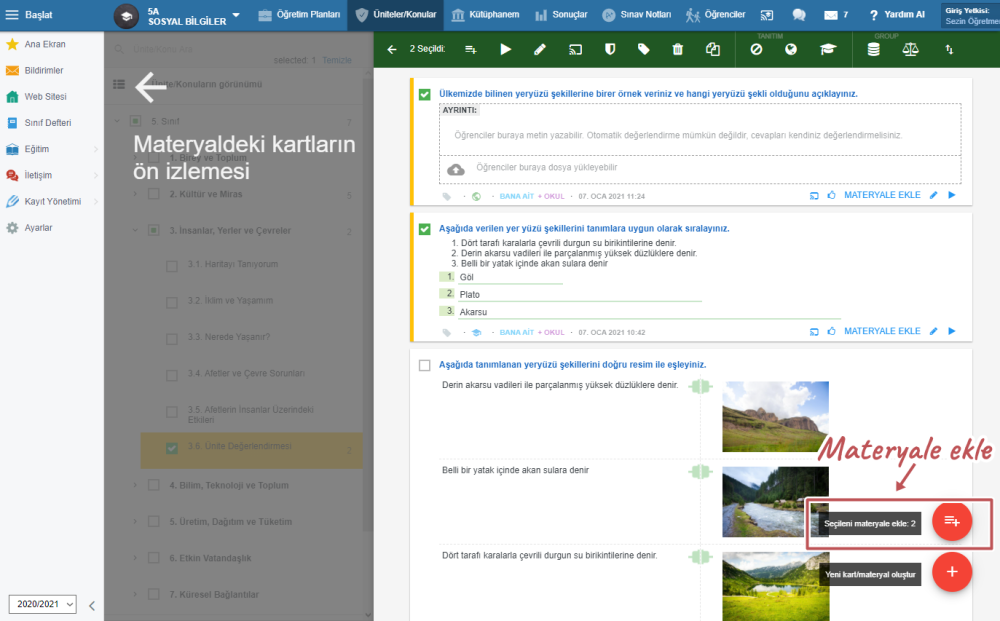This screenshot has width=1000, height=621.
Task: Click the globe icon in green toolbar
Action: point(791,49)
